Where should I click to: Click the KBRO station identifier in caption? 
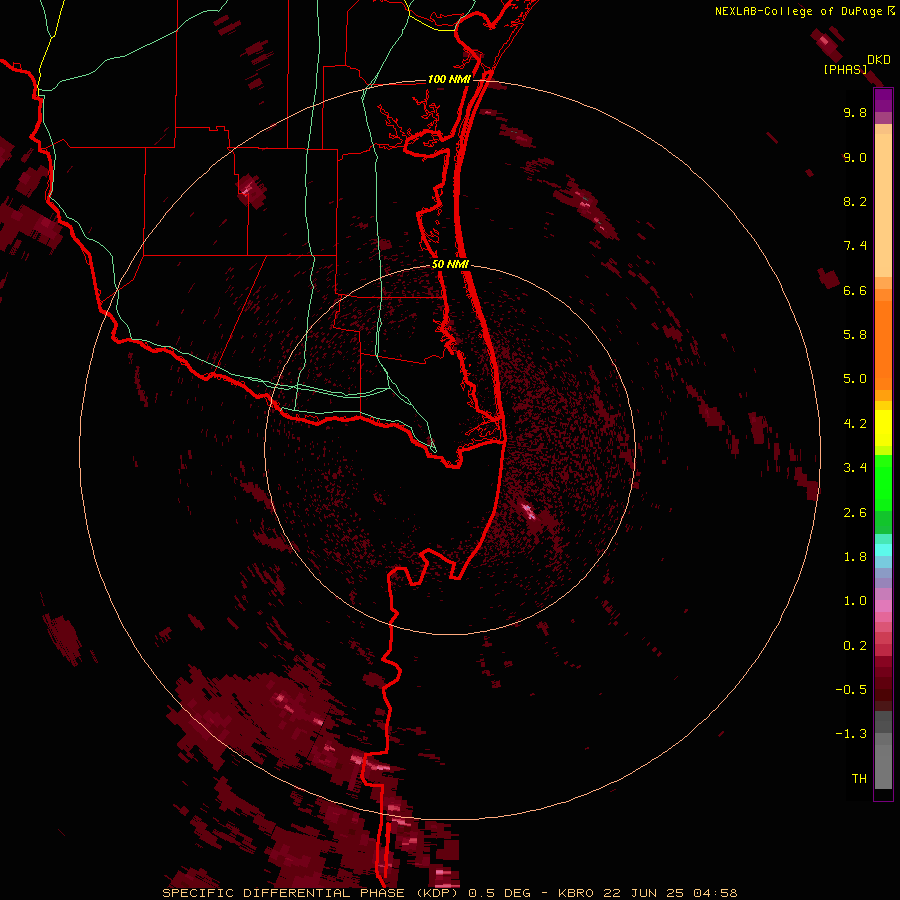(x=576, y=893)
